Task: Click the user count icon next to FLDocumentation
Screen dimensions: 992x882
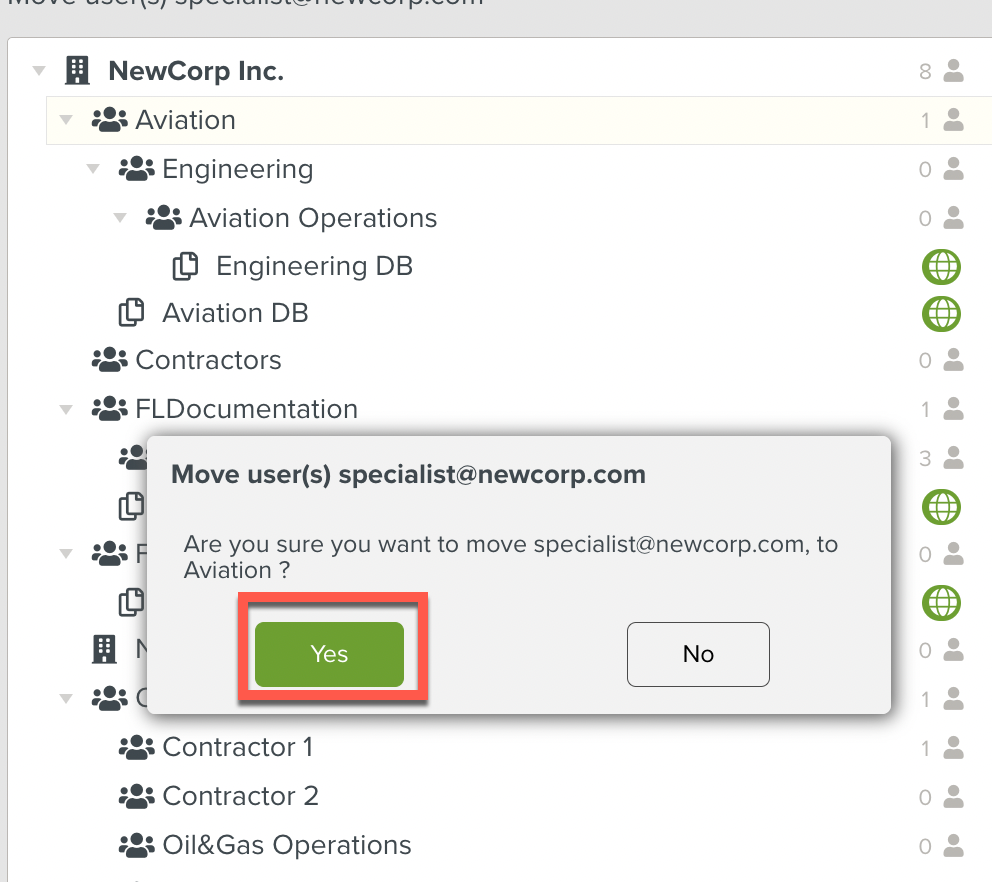Action: click(952, 408)
